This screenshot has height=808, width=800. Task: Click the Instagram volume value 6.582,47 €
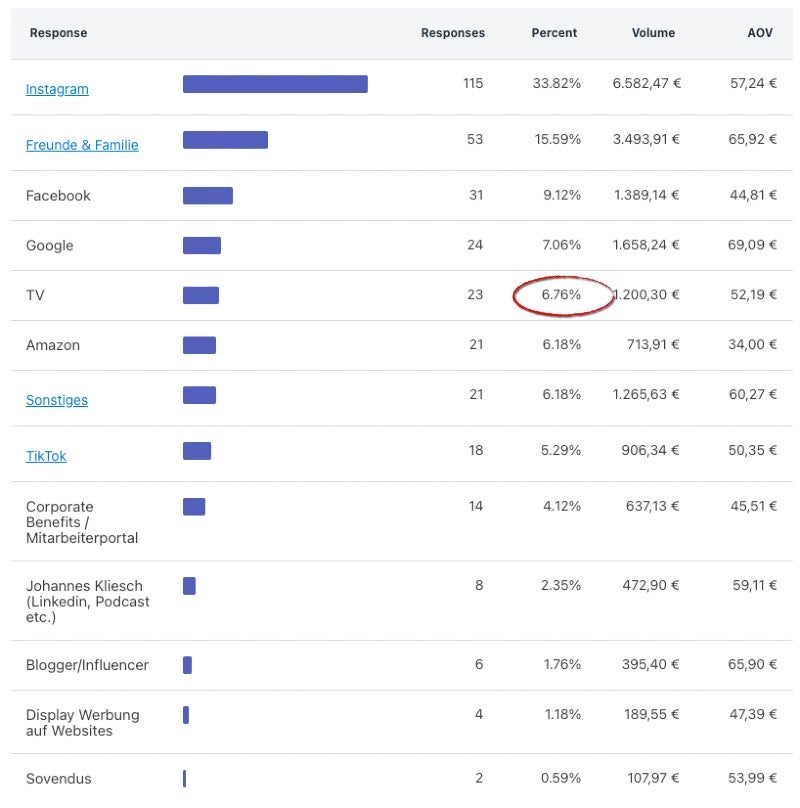[646, 84]
